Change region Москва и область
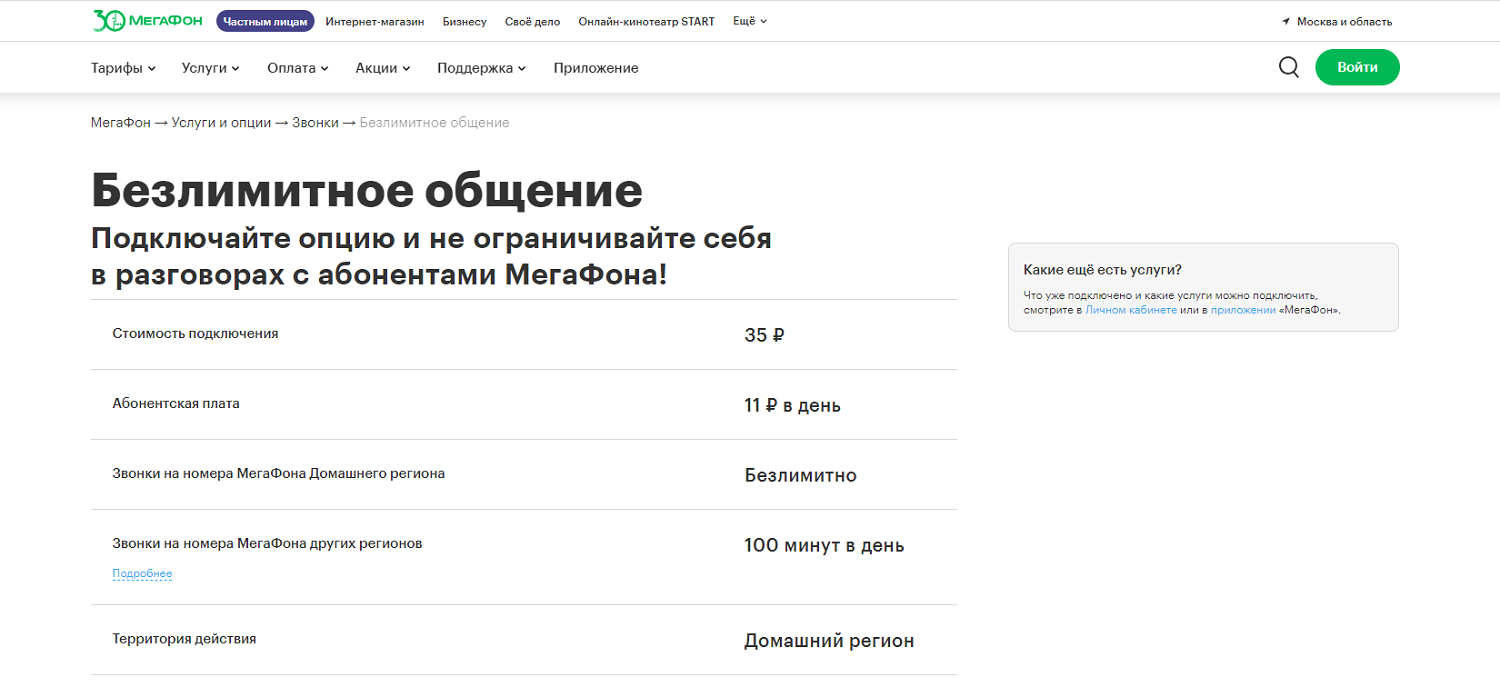The width and height of the screenshot is (1500, 687). tap(1344, 22)
